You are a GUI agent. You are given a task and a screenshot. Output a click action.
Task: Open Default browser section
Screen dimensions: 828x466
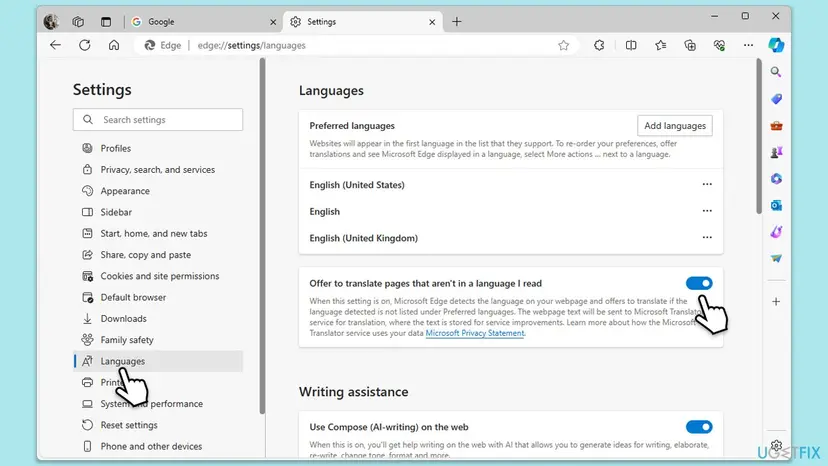158,297
